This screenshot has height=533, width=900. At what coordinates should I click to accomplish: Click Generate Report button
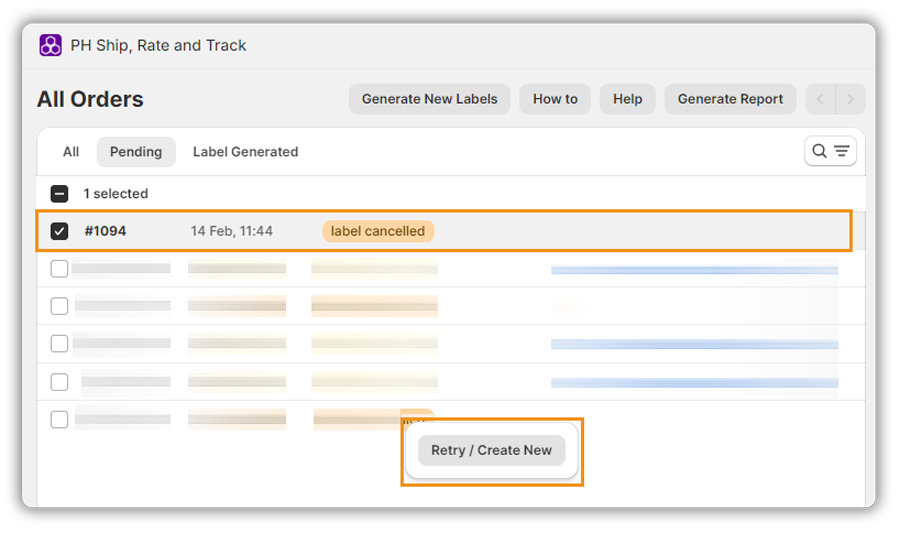click(x=730, y=99)
